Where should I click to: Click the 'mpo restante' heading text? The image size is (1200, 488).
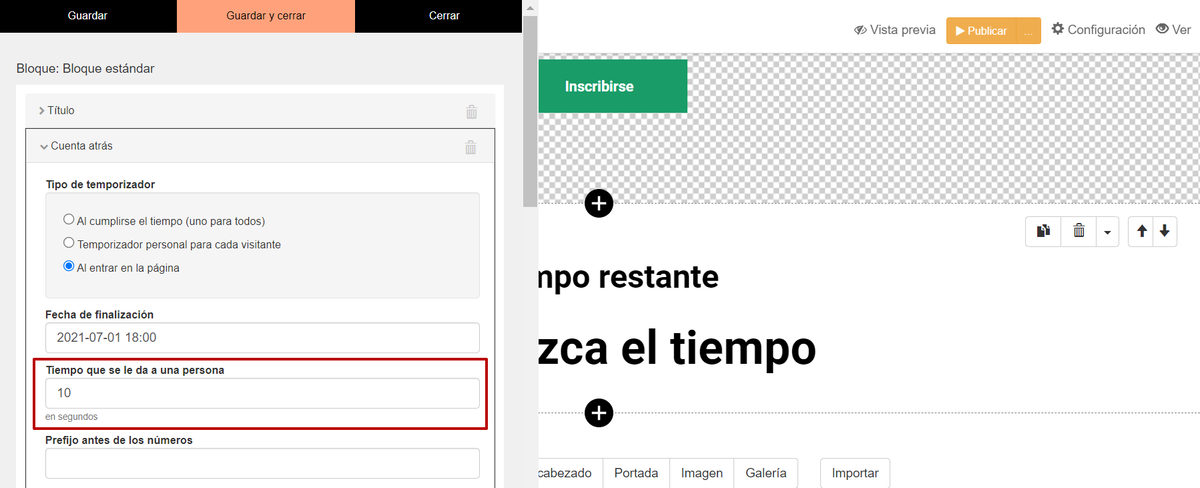pyautogui.click(x=628, y=276)
